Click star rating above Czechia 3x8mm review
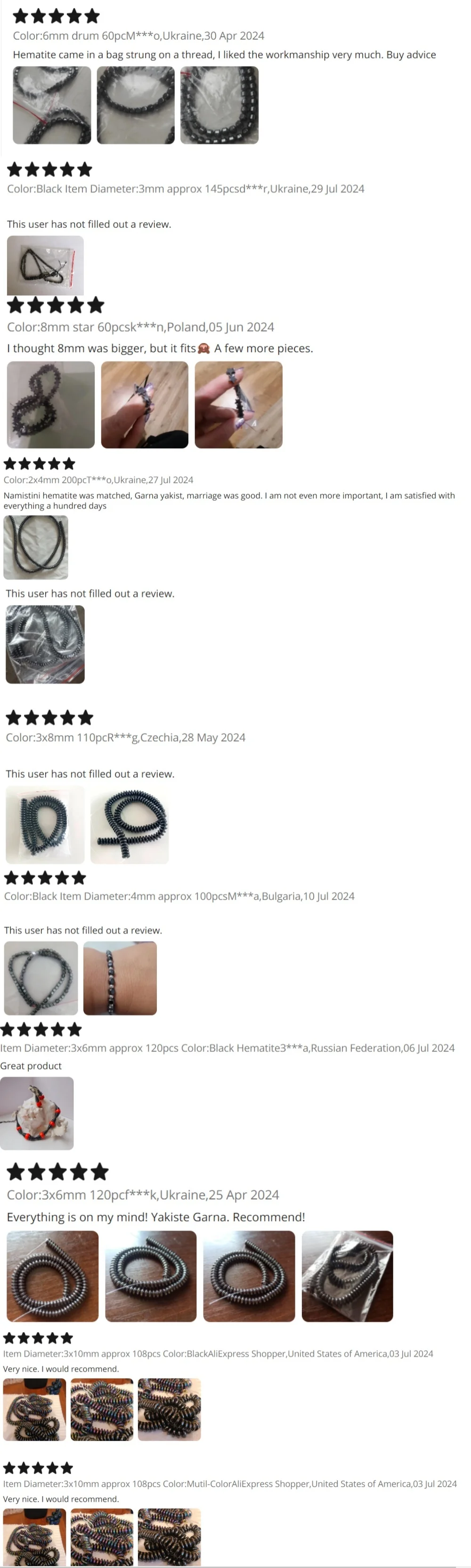This screenshot has height=1568, width=471. 49,718
